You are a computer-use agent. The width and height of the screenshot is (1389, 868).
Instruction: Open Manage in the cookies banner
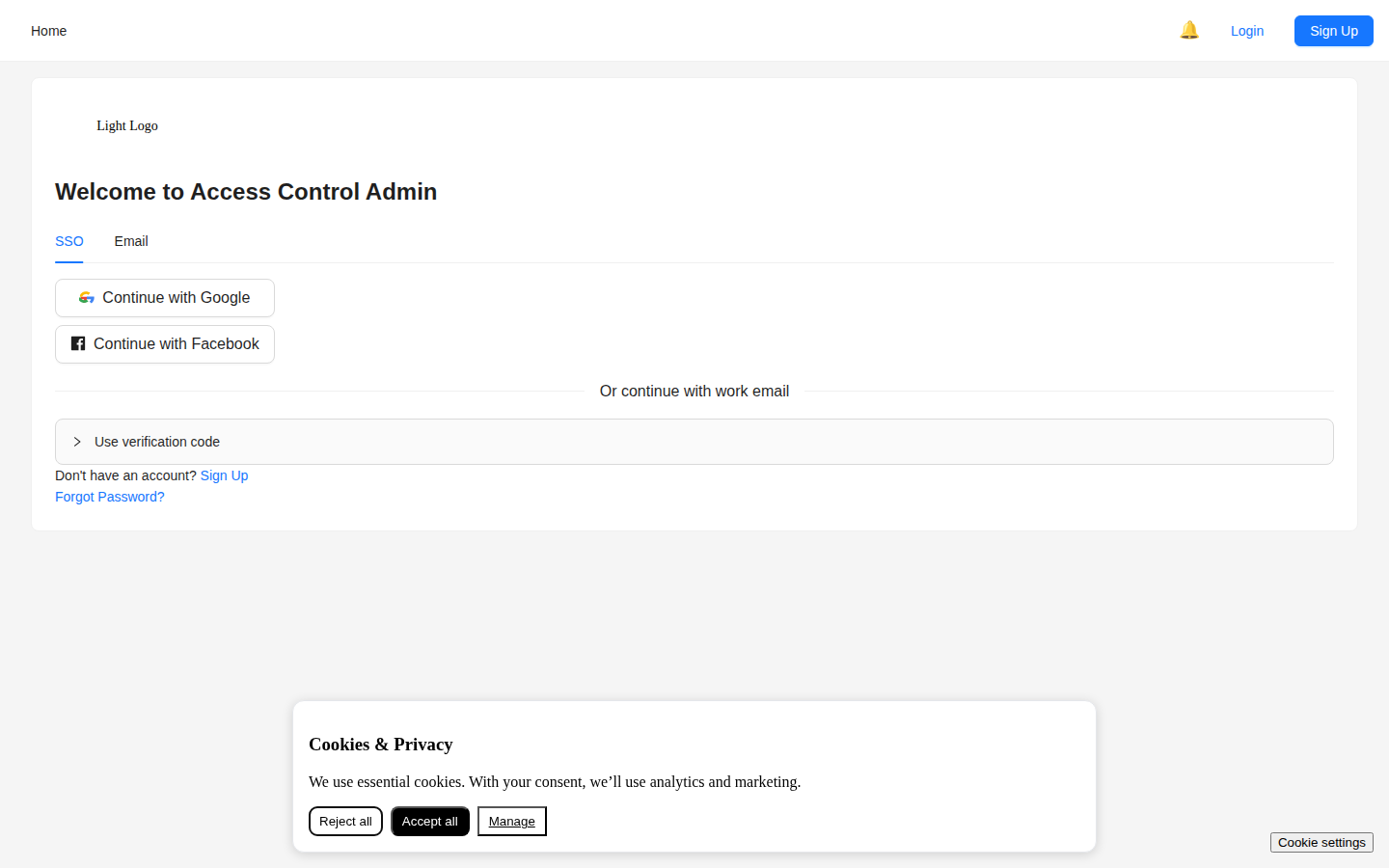[x=511, y=821]
